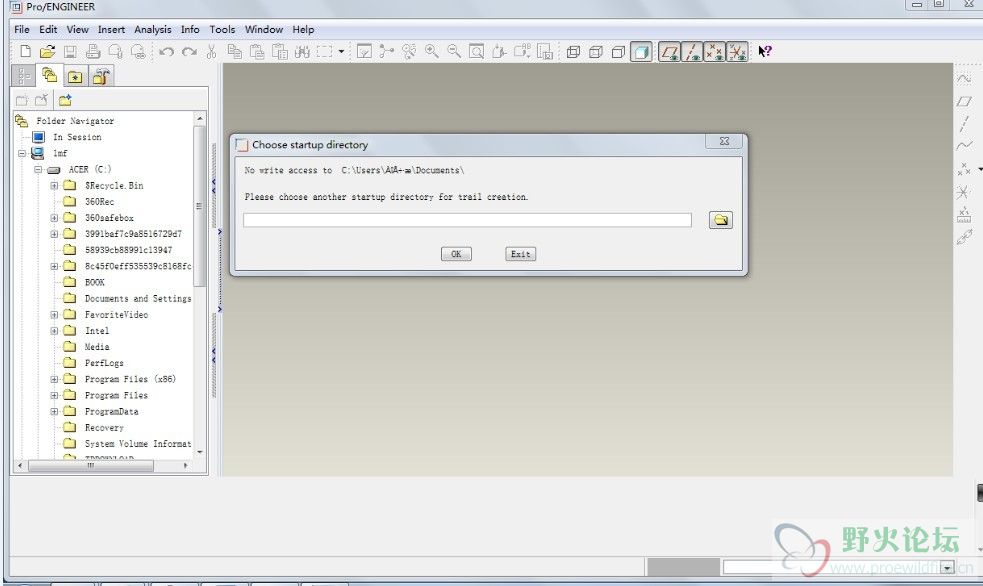983x586 pixels.
Task: Open the Insert menu
Action: pyautogui.click(x=111, y=29)
